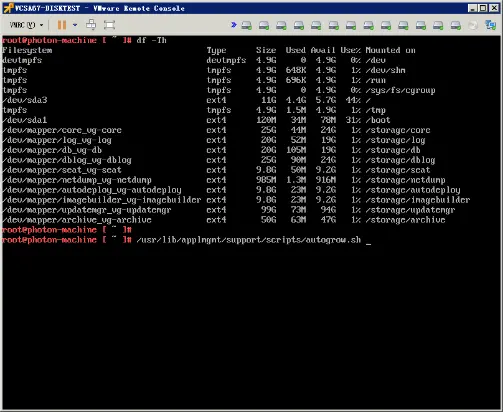This screenshot has width=503, height=412.
Task: Open the VMRC menu dropdown
Action: click(26, 25)
